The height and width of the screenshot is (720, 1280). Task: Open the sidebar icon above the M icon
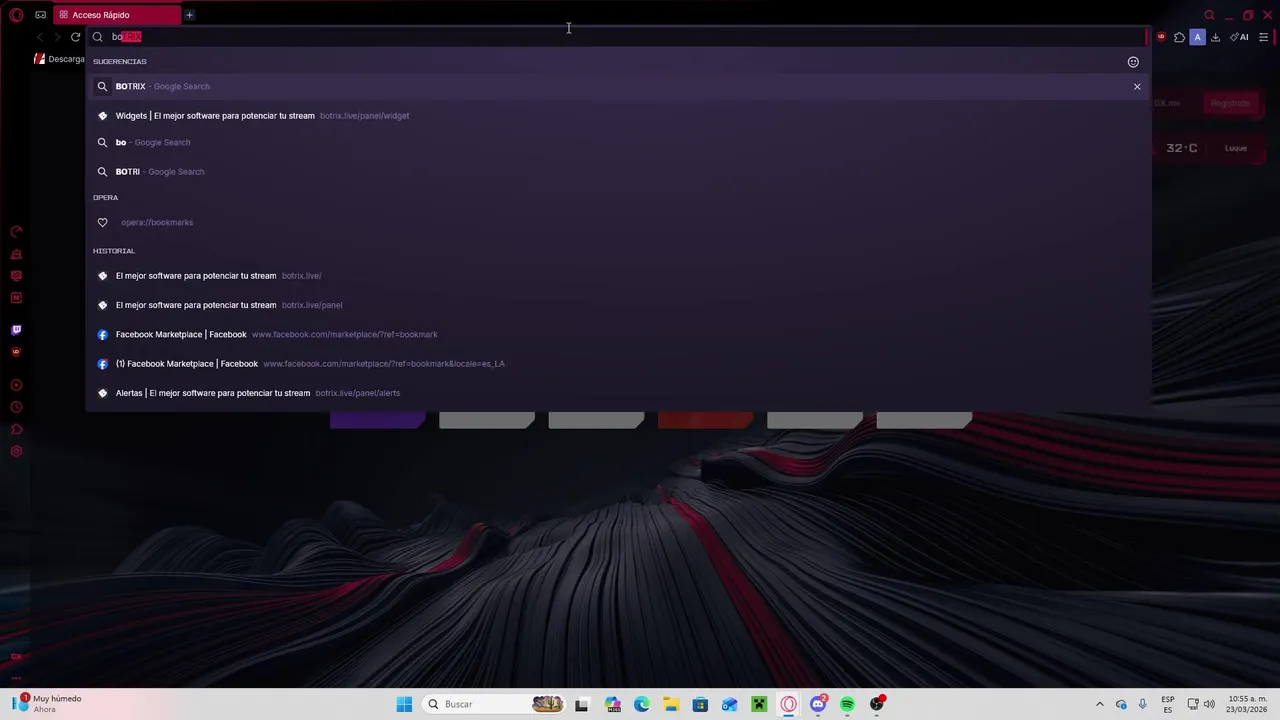[16, 276]
